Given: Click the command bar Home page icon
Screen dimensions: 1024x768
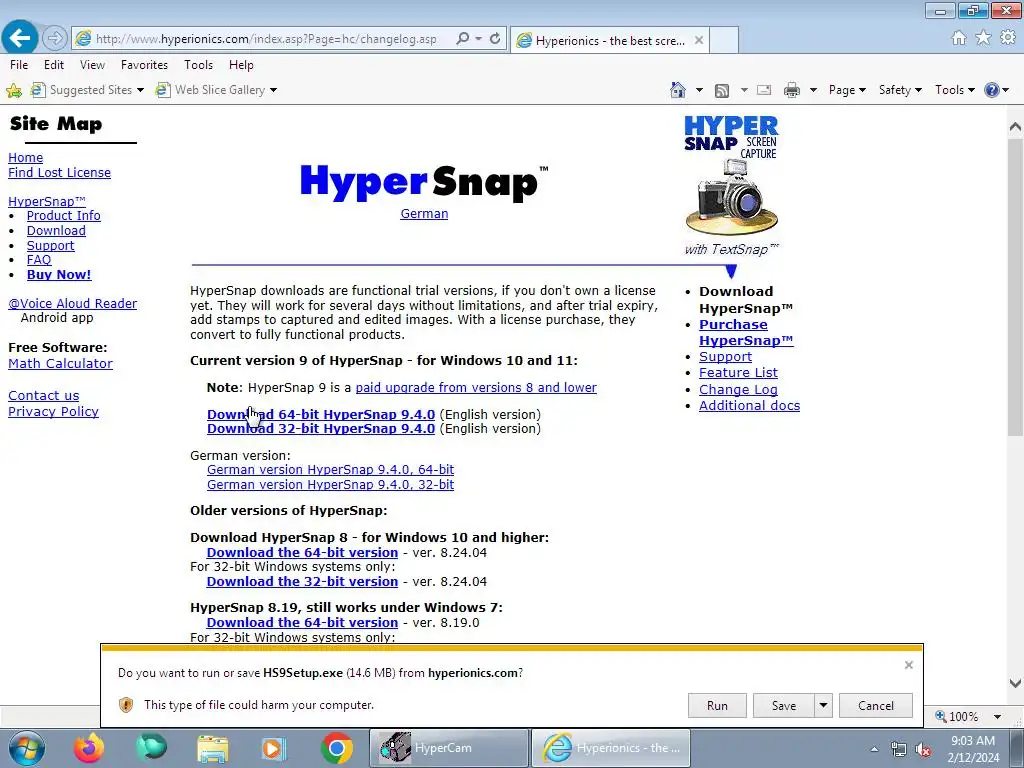Looking at the screenshot, I should 678,90.
